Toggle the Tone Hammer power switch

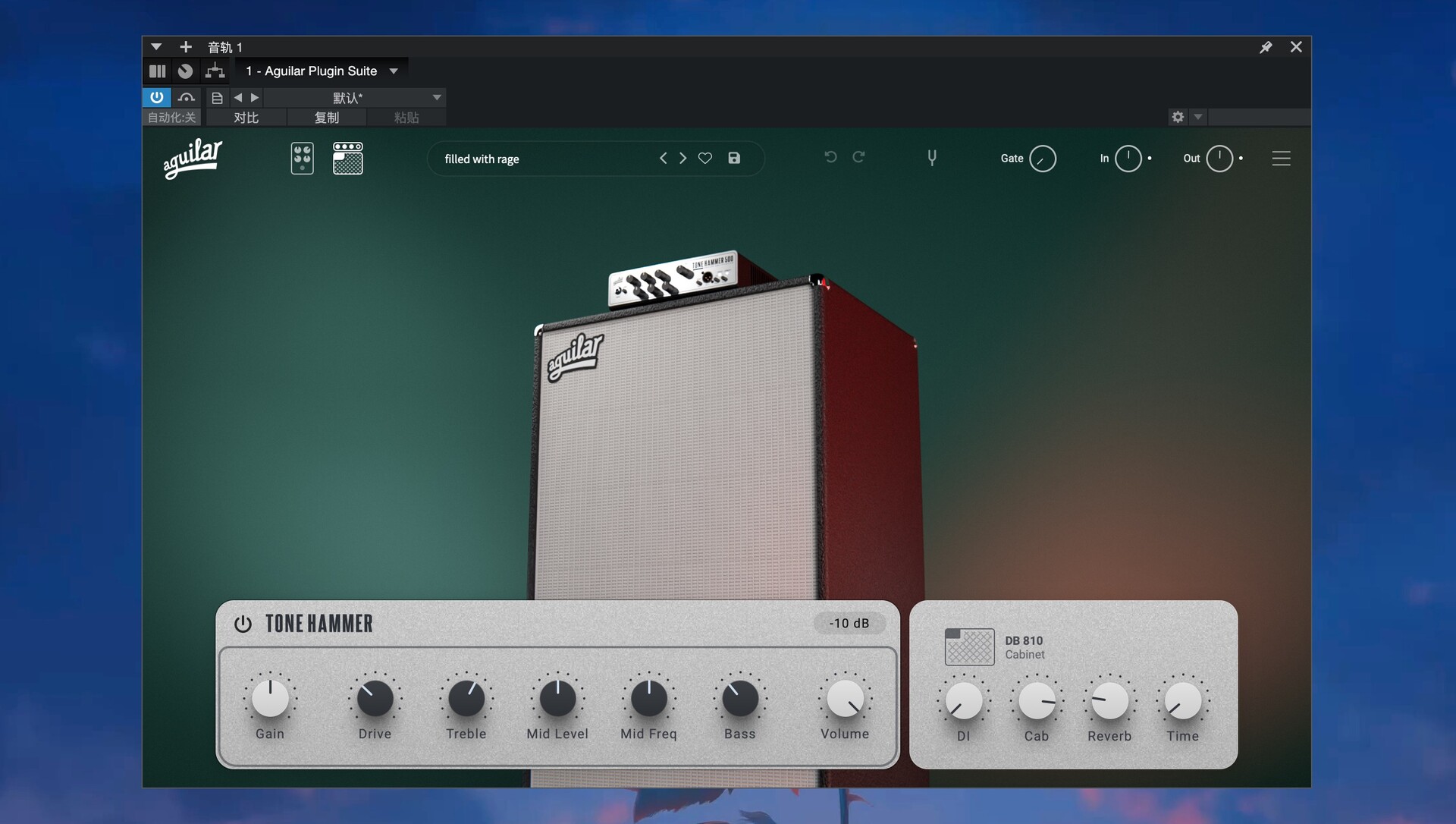tap(242, 624)
